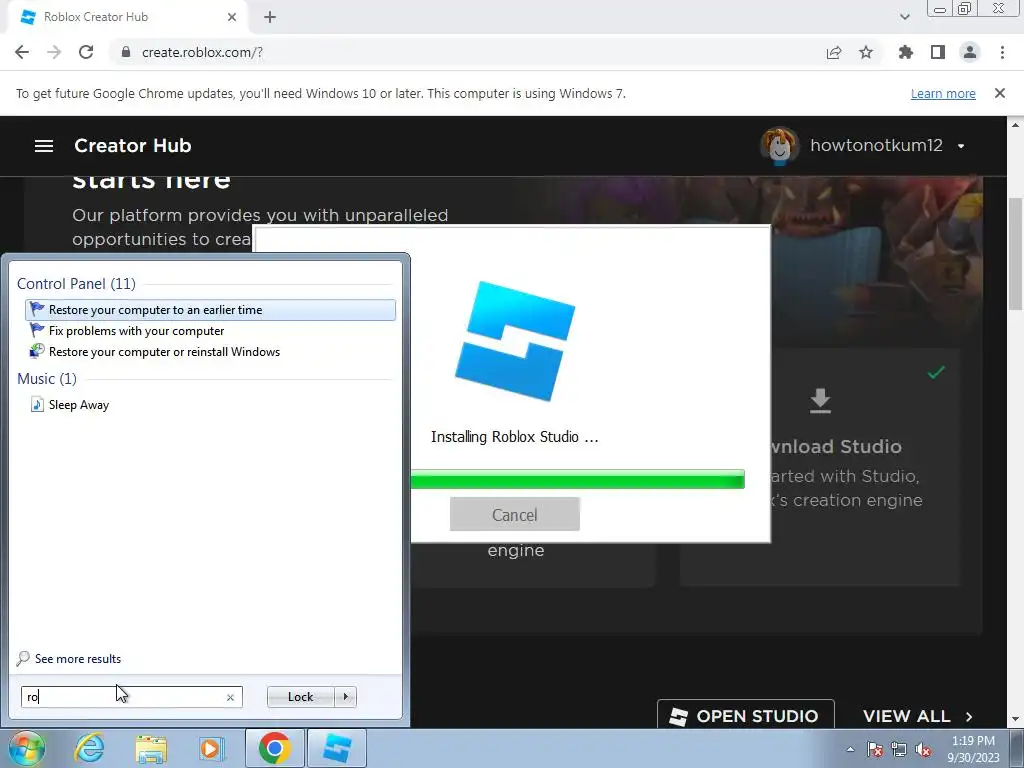Select Restore your computer to an earlier time
Viewport: 1024px width, 768px height.
(x=210, y=310)
